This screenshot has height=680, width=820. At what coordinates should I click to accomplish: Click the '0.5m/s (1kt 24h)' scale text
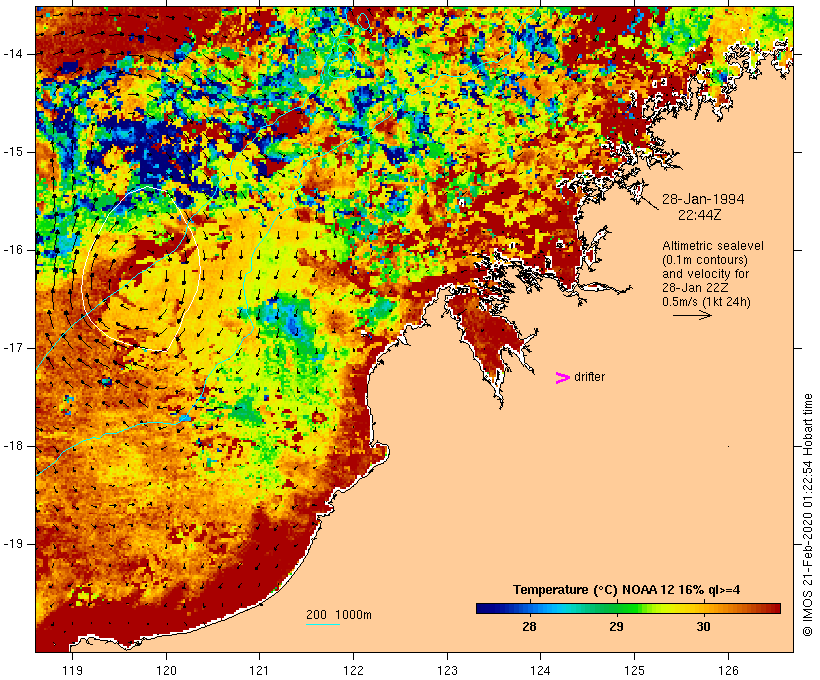pos(706,302)
